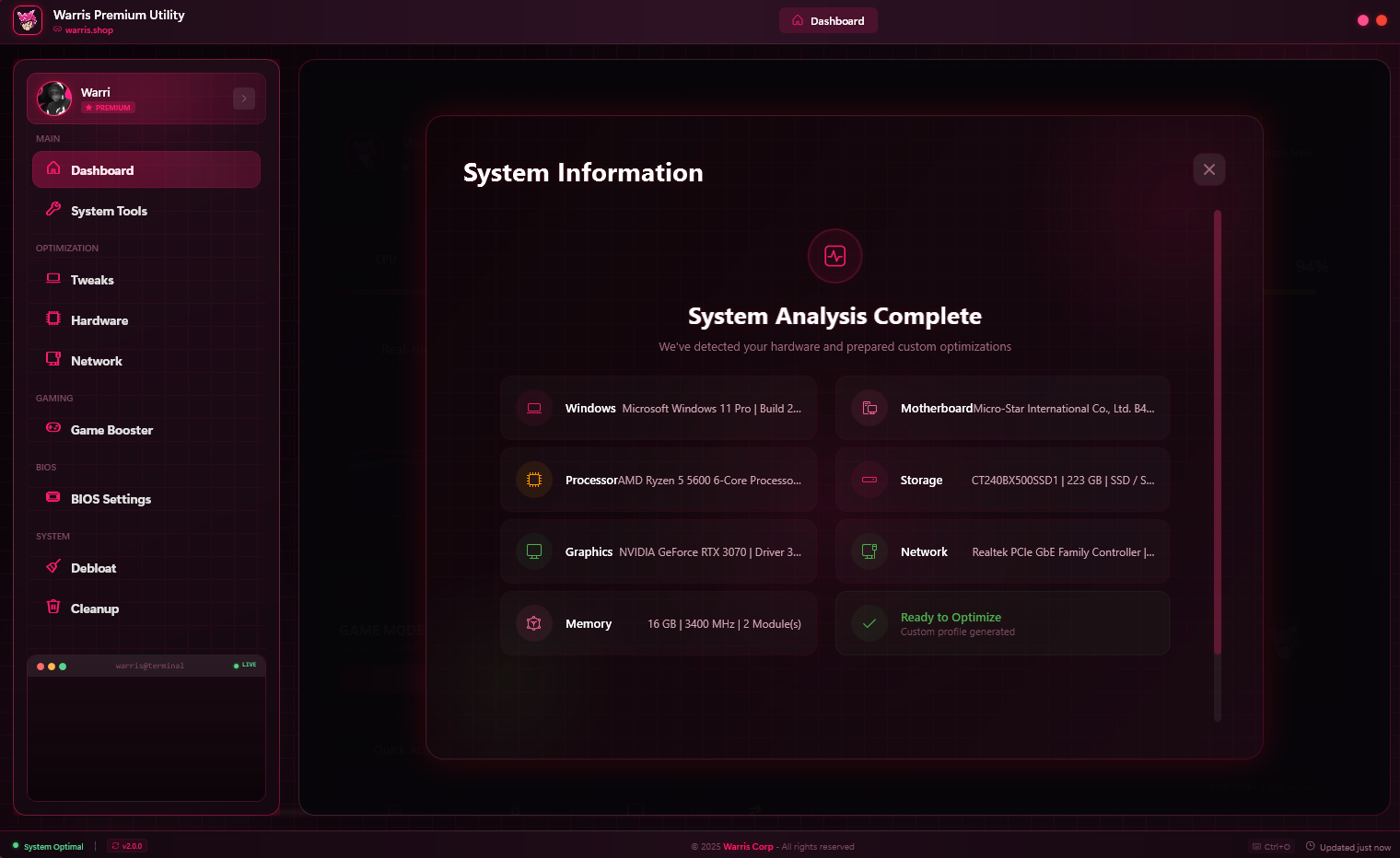The height and width of the screenshot is (858, 1400).
Task: Expand the Warri profile chevron
Action: coord(243,98)
